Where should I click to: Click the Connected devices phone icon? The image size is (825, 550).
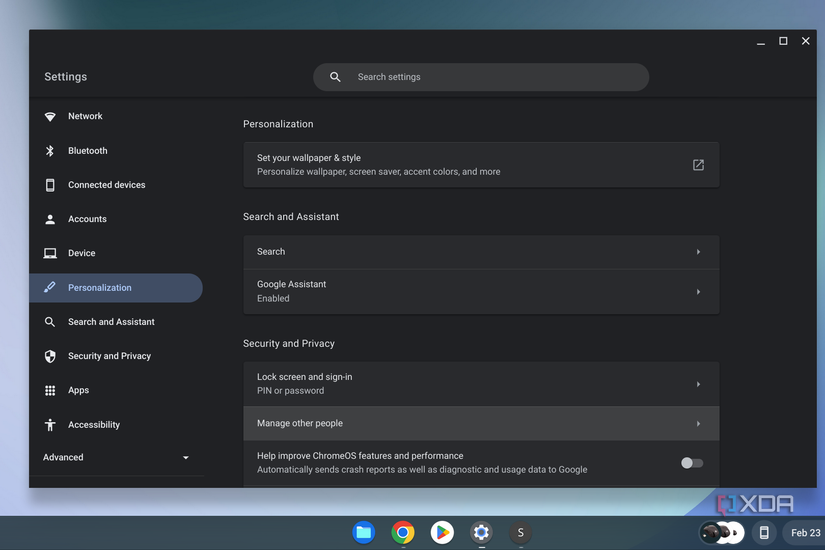[50, 185]
